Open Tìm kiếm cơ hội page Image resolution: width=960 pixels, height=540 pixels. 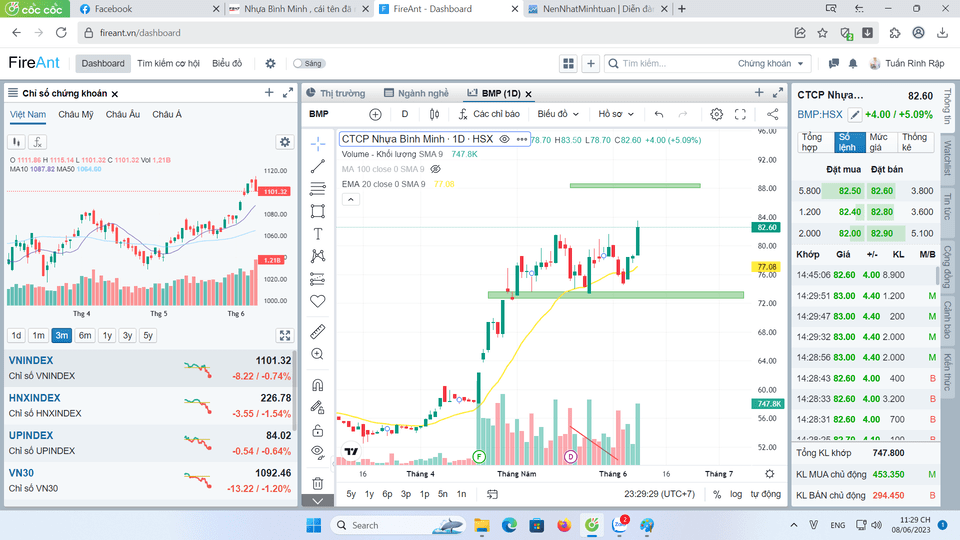pyautogui.click(x=168, y=64)
